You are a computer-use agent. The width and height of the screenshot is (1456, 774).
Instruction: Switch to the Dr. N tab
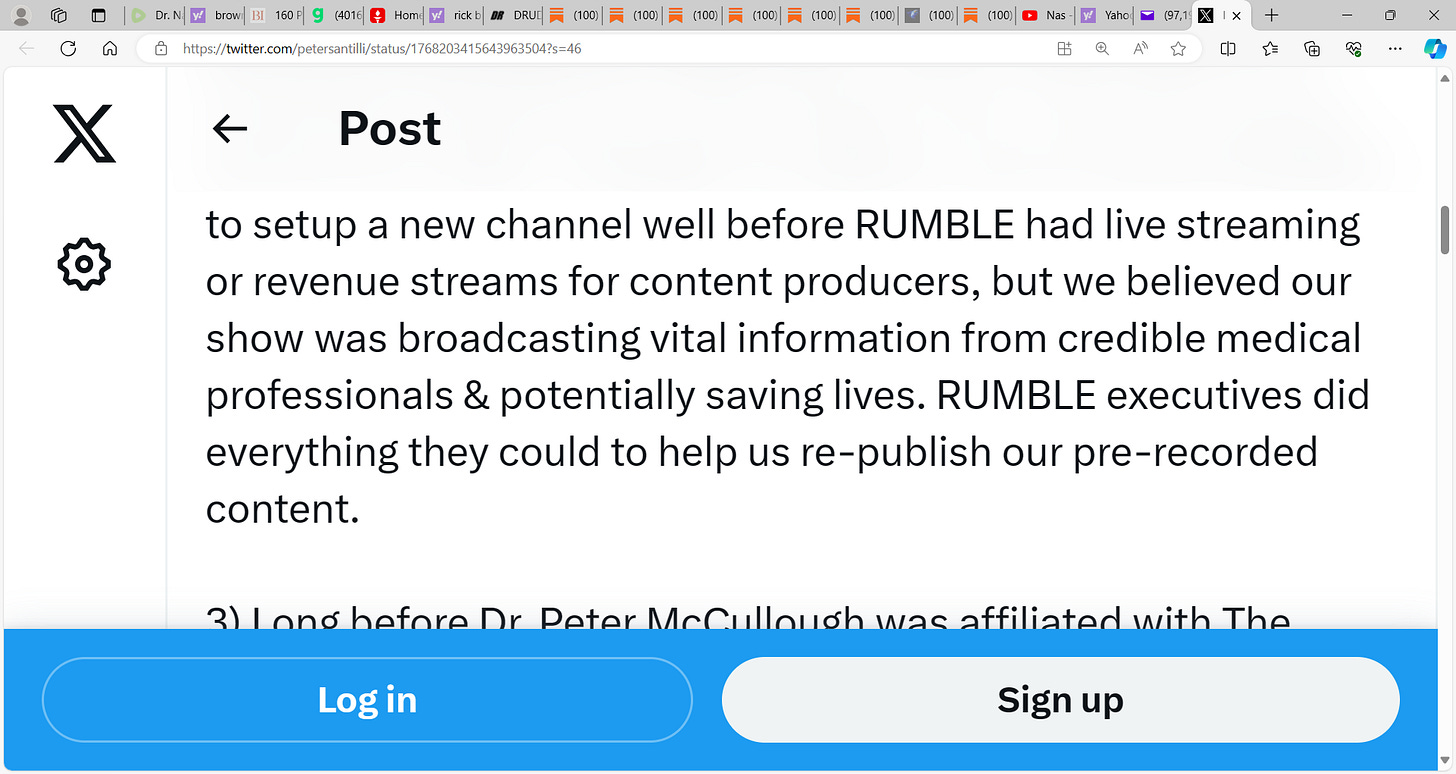pyautogui.click(x=155, y=15)
